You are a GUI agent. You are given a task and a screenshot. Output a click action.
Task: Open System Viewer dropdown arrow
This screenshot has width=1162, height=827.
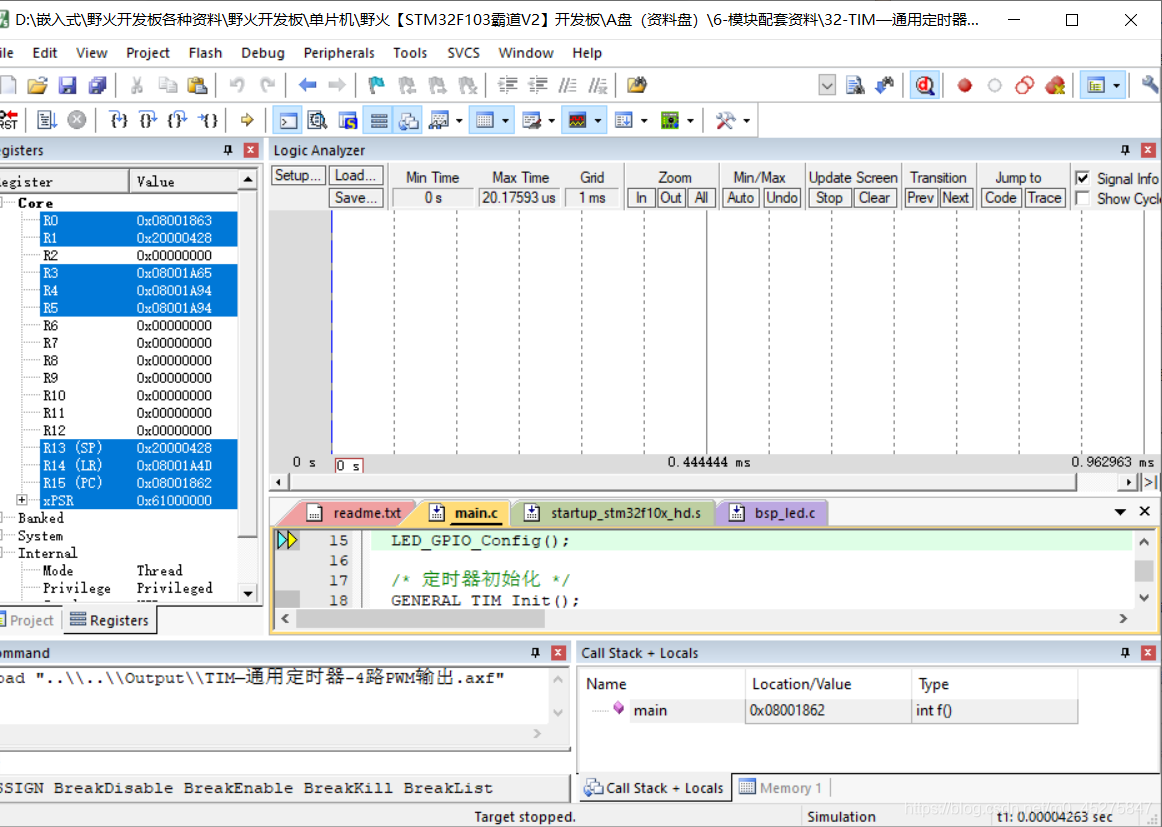(690, 120)
